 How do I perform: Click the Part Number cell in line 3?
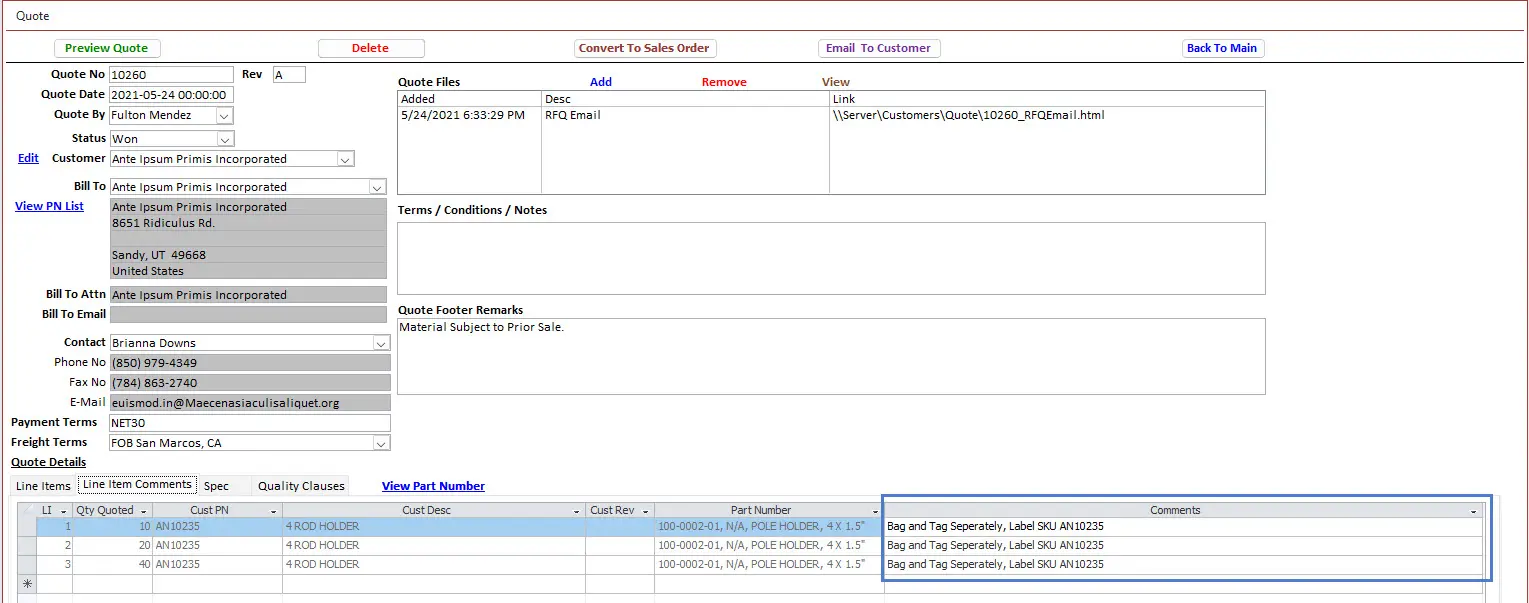click(770, 564)
